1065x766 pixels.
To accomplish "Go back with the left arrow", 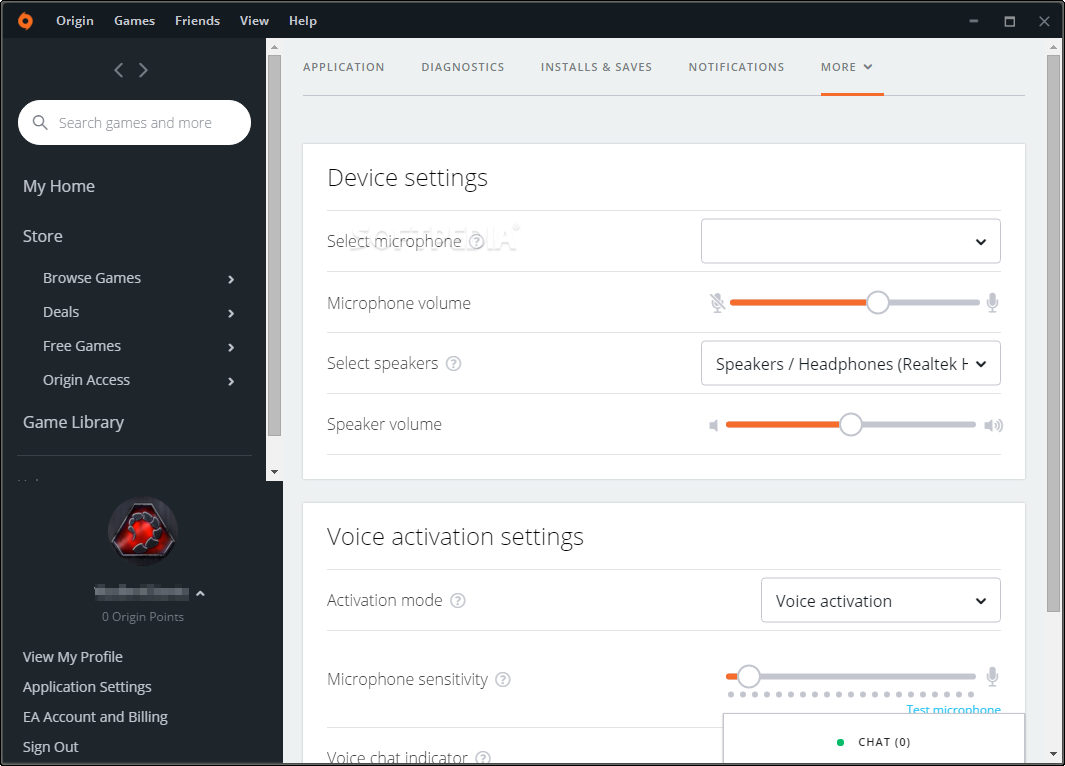I will 119,70.
